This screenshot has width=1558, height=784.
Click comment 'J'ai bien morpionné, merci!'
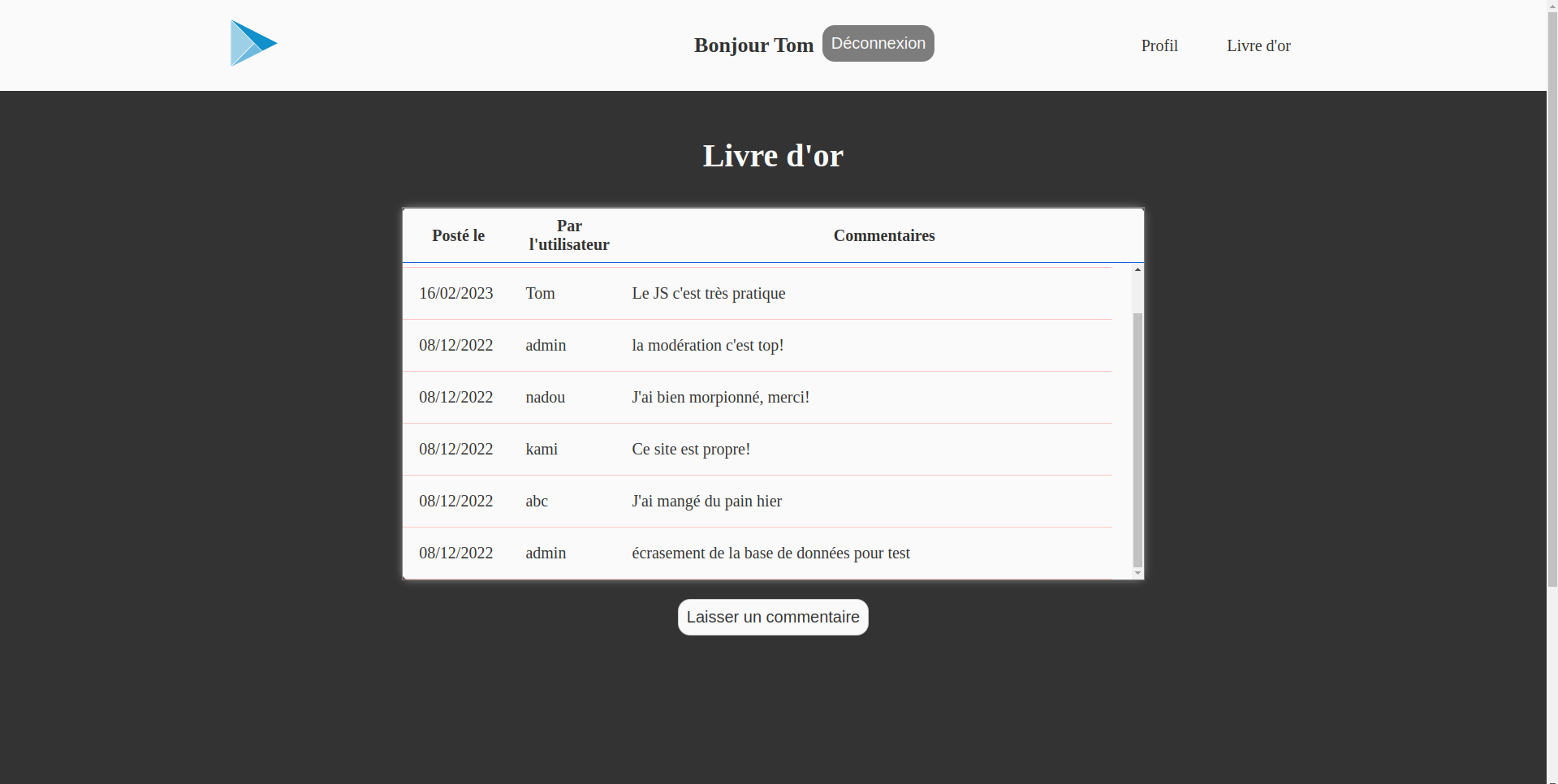tap(721, 397)
